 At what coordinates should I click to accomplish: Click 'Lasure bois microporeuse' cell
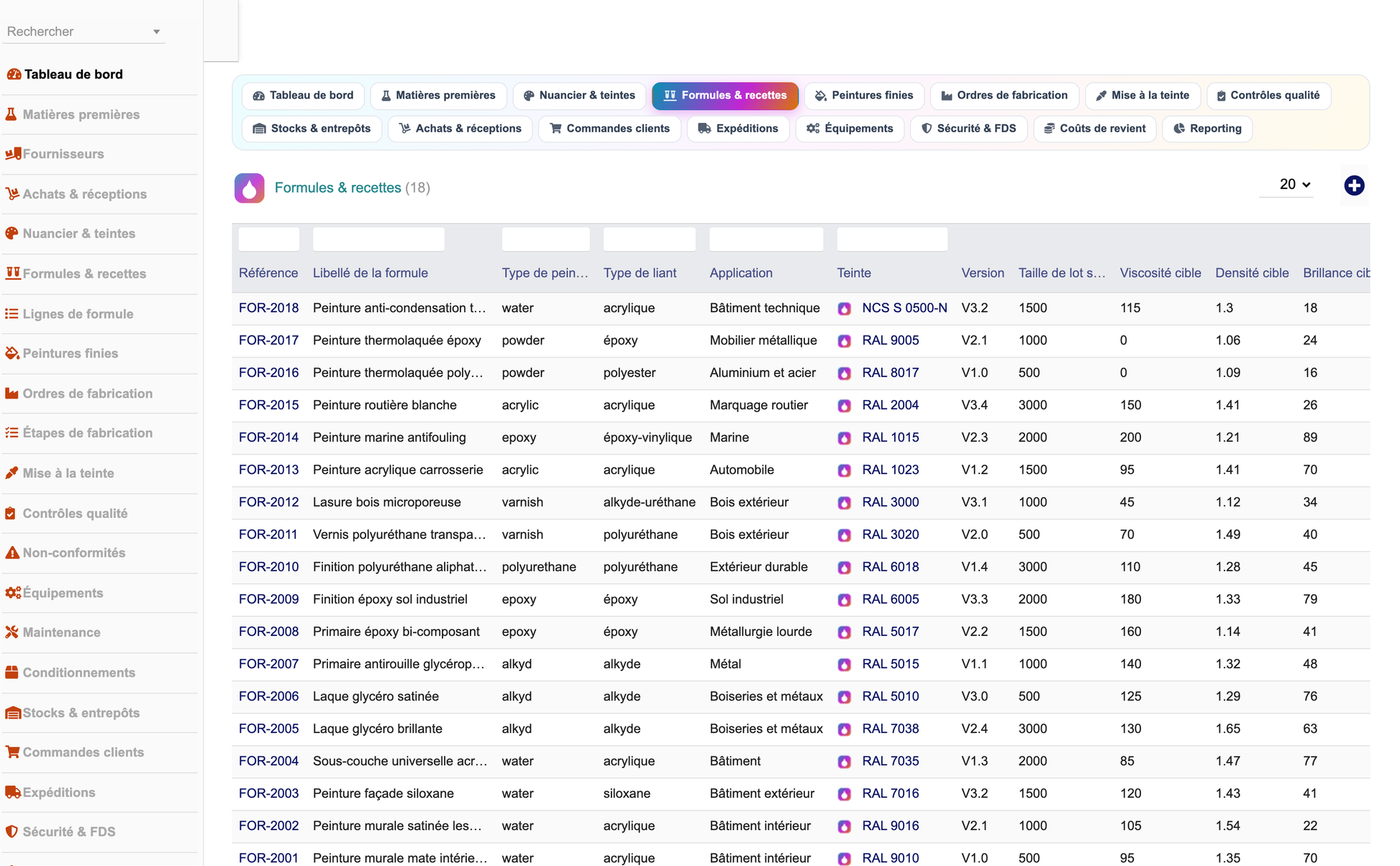tap(387, 502)
